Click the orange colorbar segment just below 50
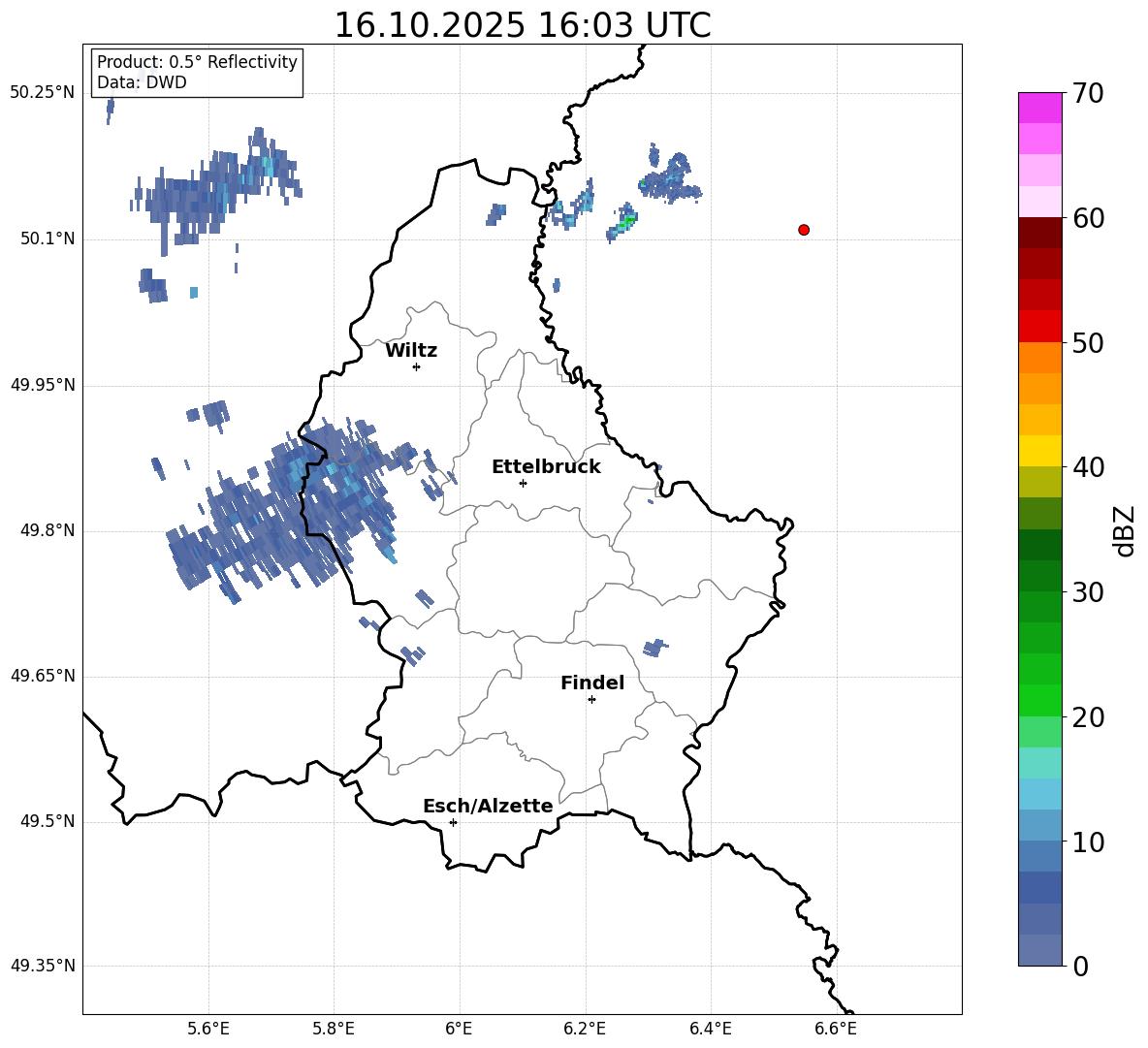The image size is (1148, 1048). [1040, 358]
